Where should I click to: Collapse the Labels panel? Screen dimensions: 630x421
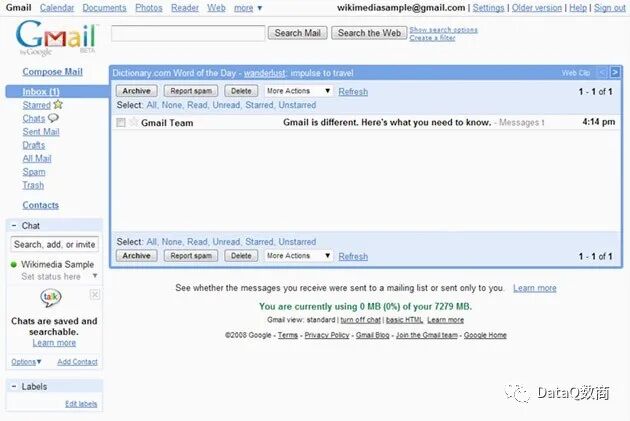click(x=14, y=386)
